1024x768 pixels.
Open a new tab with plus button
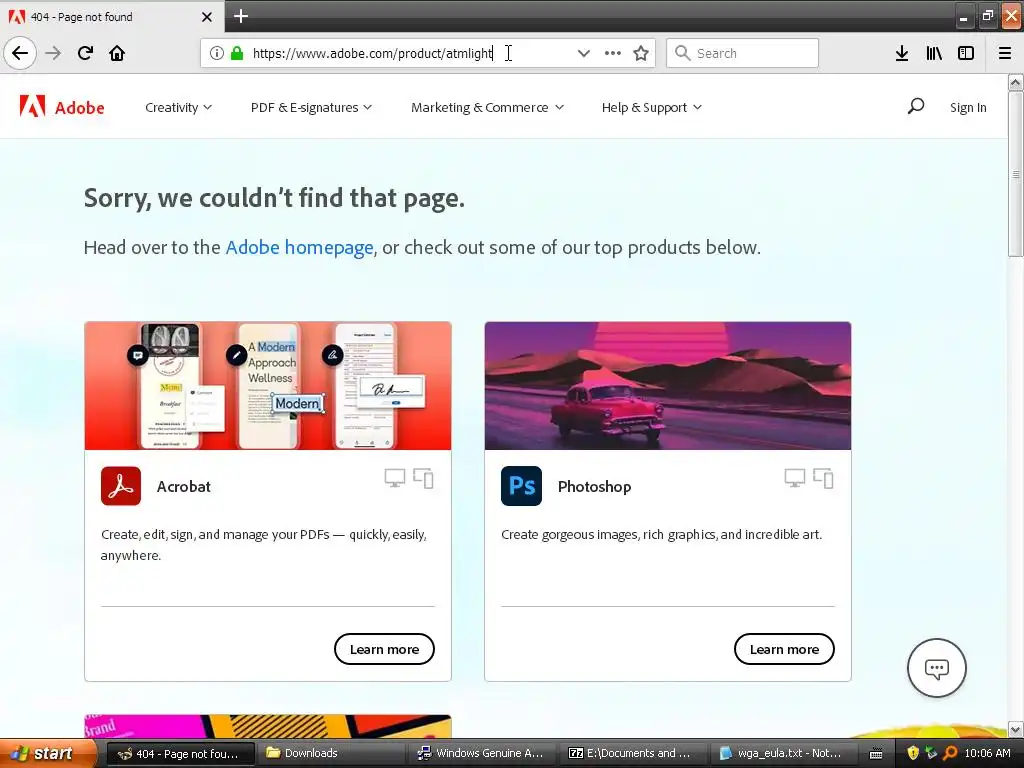coord(241,16)
